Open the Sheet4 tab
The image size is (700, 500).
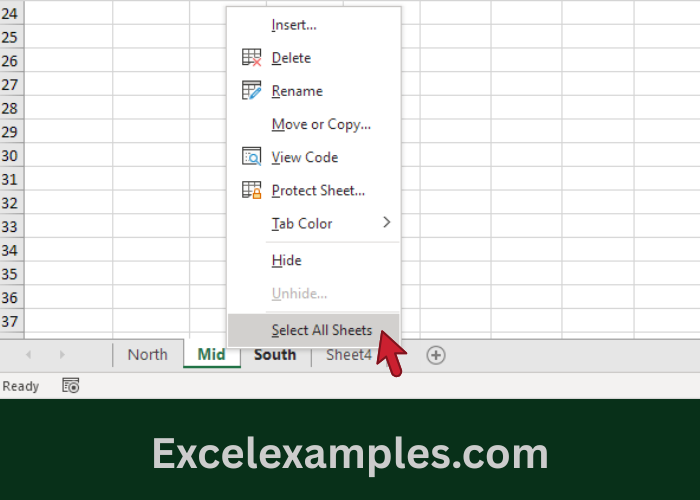tap(348, 354)
